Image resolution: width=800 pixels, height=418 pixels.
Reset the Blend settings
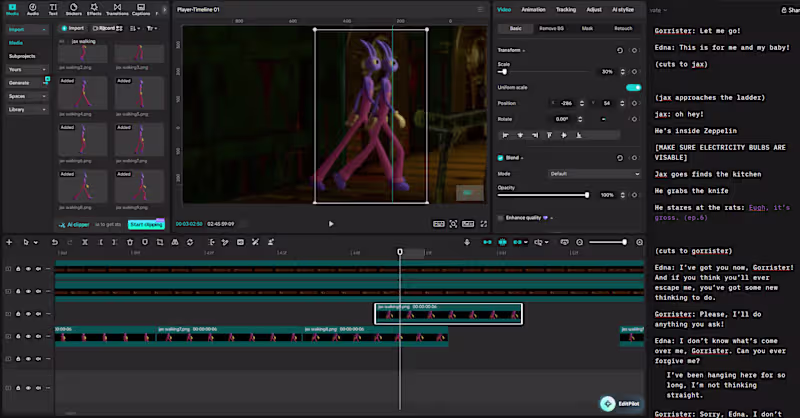pyautogui.click(x=619, y=158)
